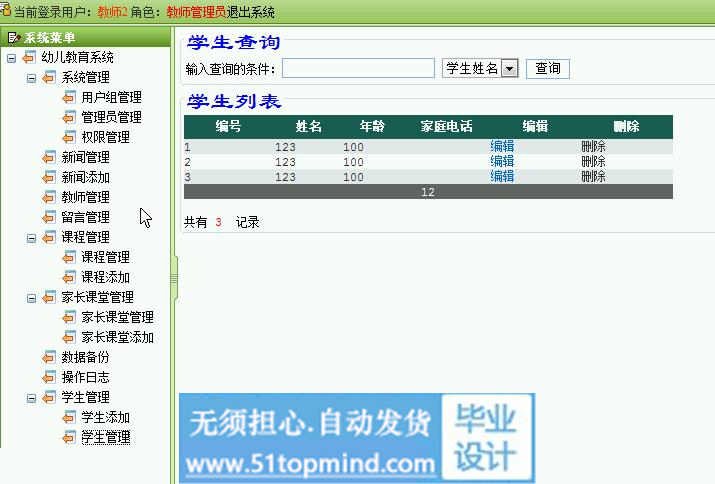Click the sidebar collapse handle on divider
This screenshot has height=484, width=715.
point(174,278)
